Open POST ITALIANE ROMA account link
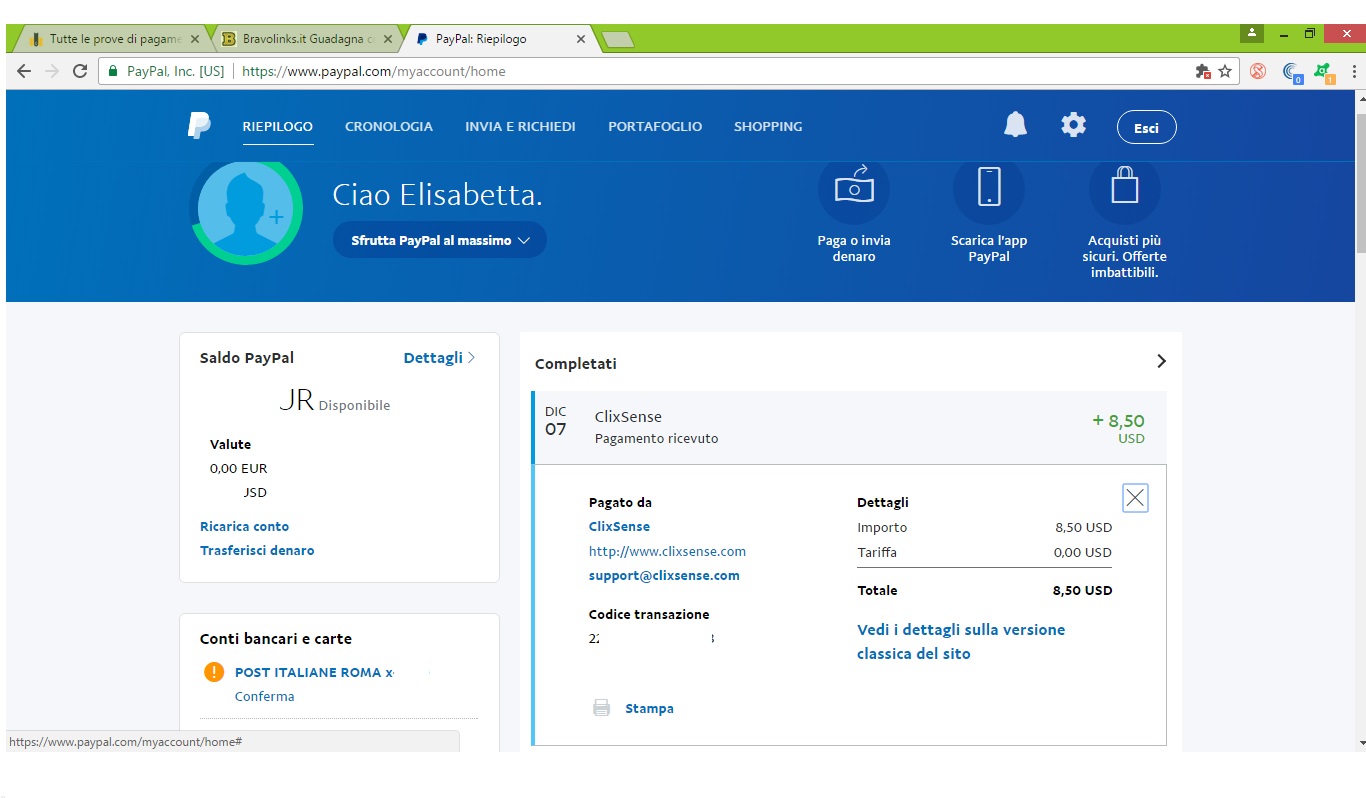Viewport: 1366px width, 798px height. [x=314, y=672]
